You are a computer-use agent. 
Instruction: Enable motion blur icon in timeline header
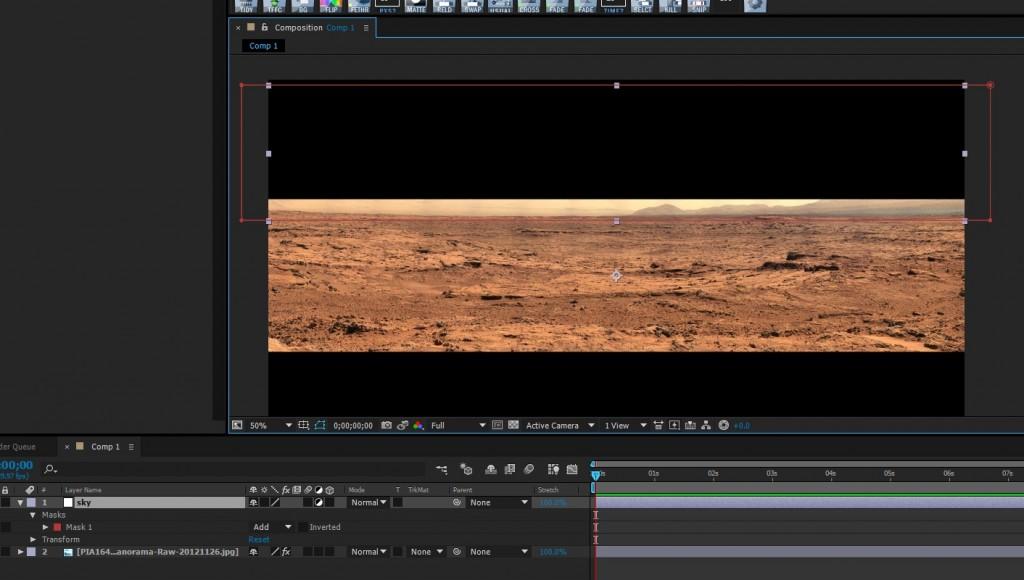pos(529,469)
